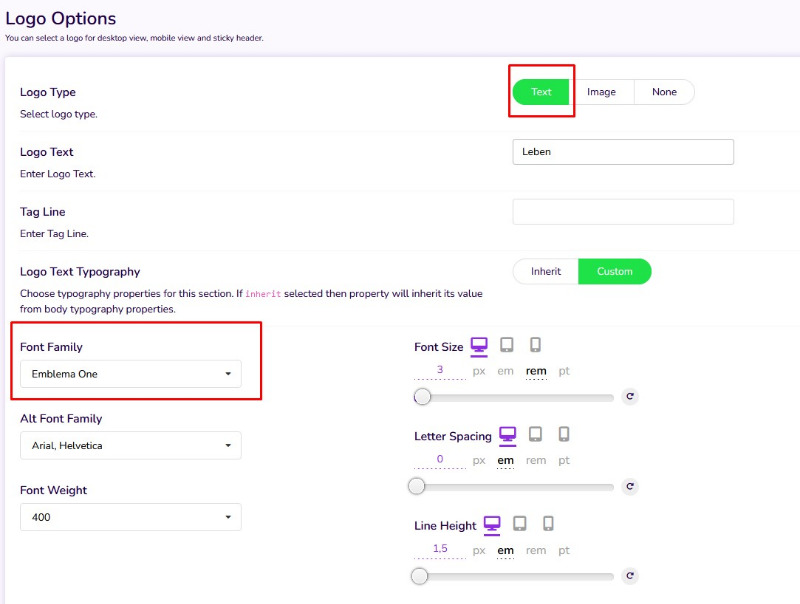
Task: Set Logo Type to None
Action: coord(664,92)
